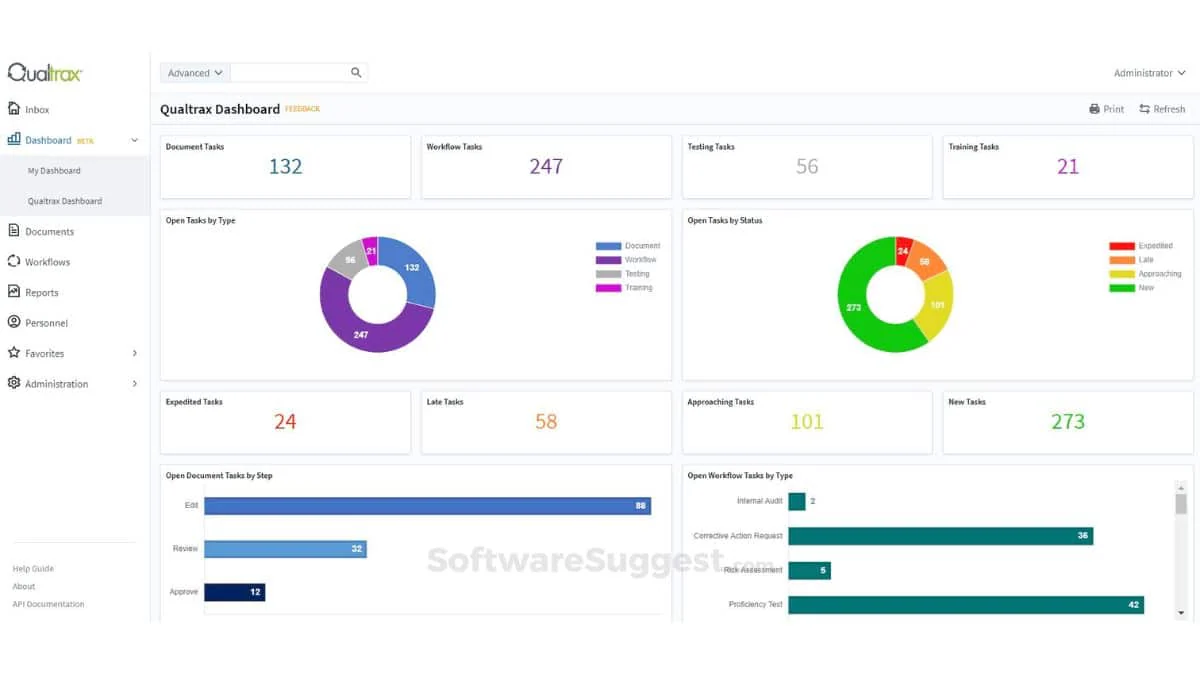Click the Documents page icon
Screen dimensions: 1200x675
14,231
